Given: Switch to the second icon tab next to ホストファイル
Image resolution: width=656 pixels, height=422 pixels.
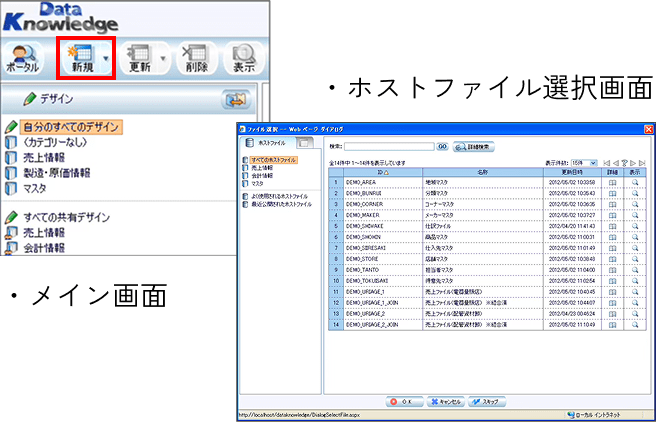Looking at the screenshot, I should click(305, 143).
